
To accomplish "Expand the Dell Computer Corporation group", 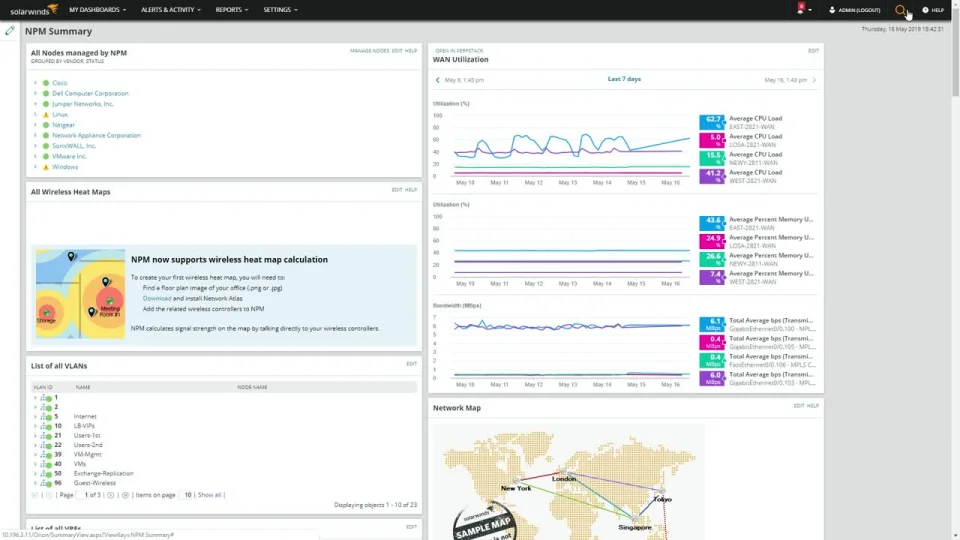I will point(36,93).
